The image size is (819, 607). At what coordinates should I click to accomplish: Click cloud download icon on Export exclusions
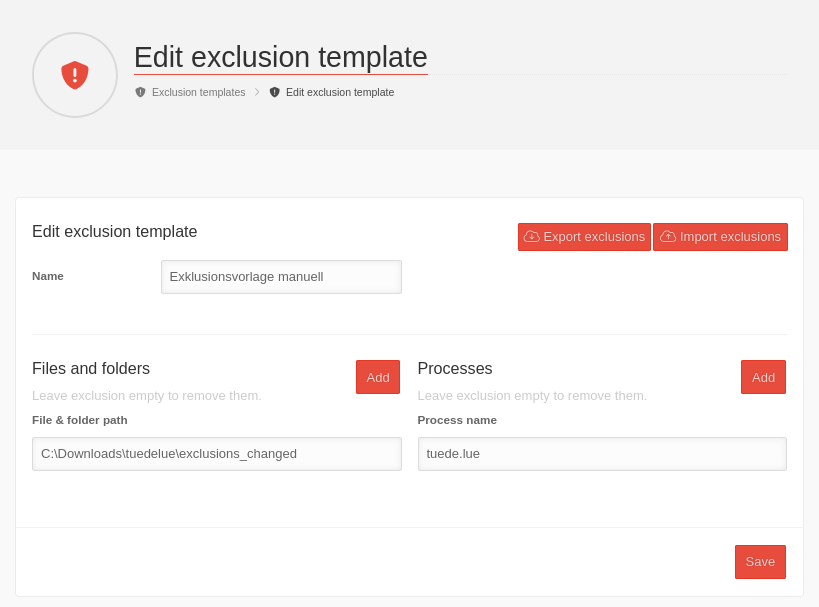coord(531,237)
